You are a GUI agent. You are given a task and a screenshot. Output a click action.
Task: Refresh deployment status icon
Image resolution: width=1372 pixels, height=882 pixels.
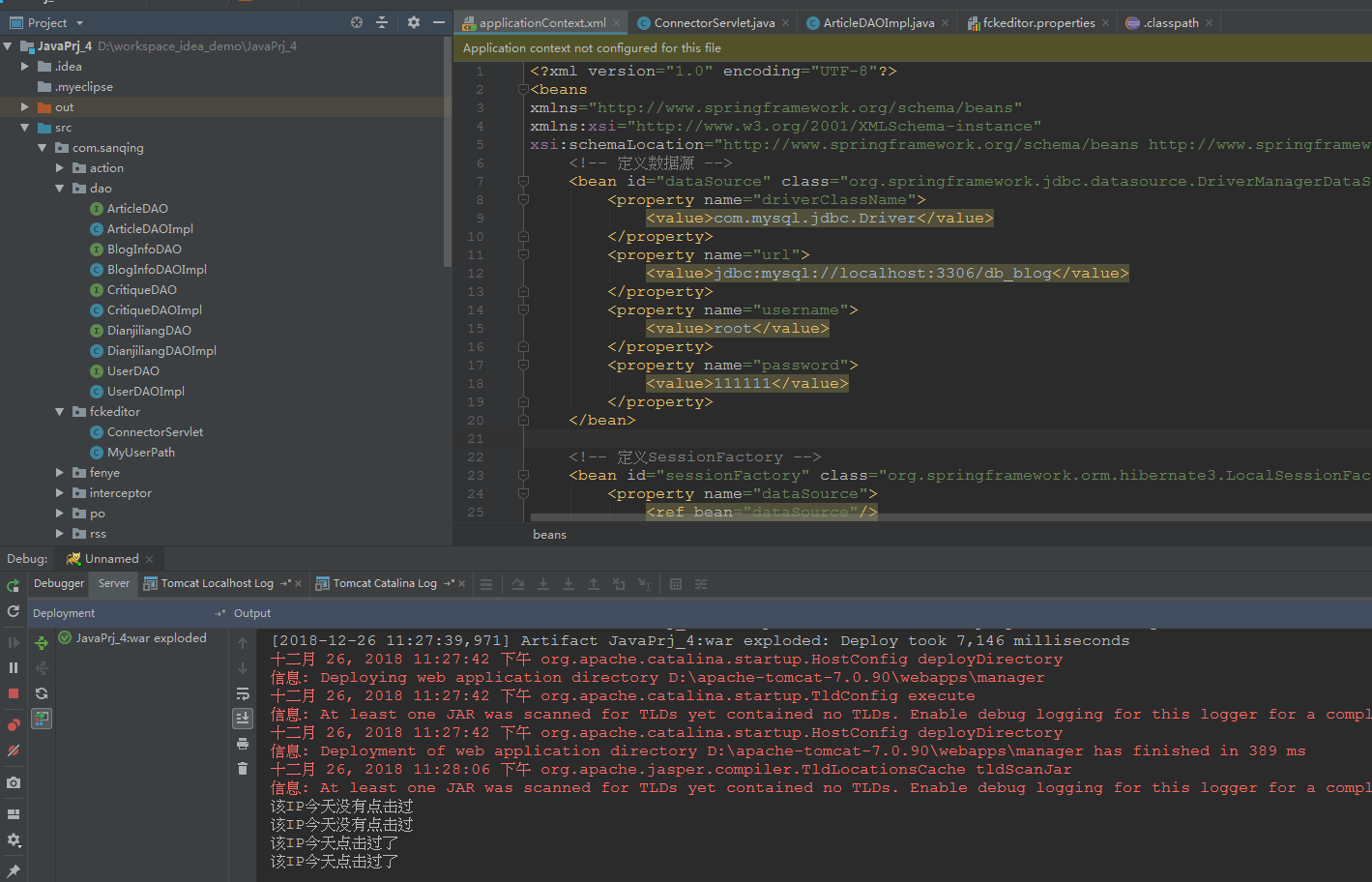(42, 693)
